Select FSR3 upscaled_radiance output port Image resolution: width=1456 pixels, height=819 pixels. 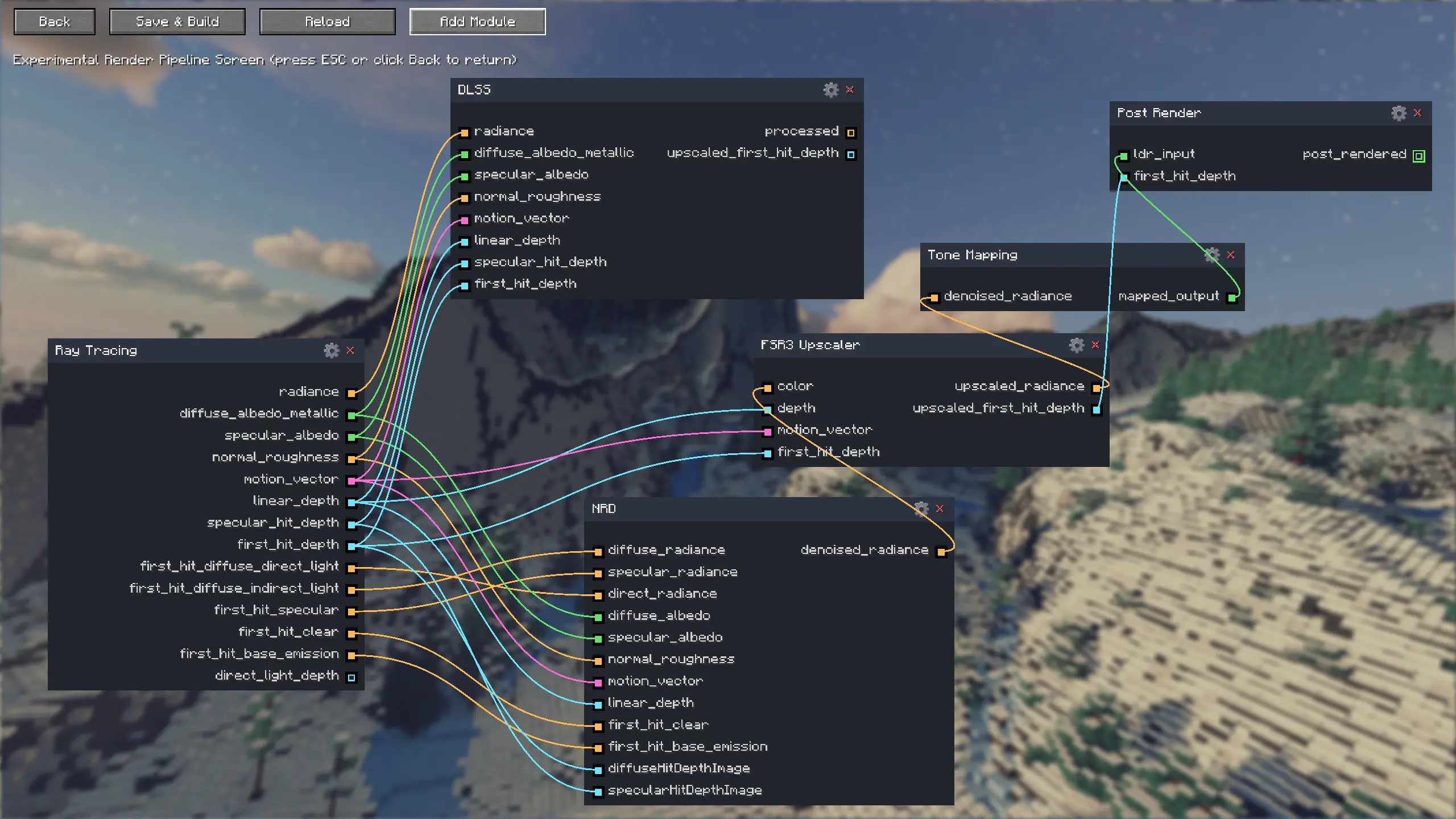1097,388
